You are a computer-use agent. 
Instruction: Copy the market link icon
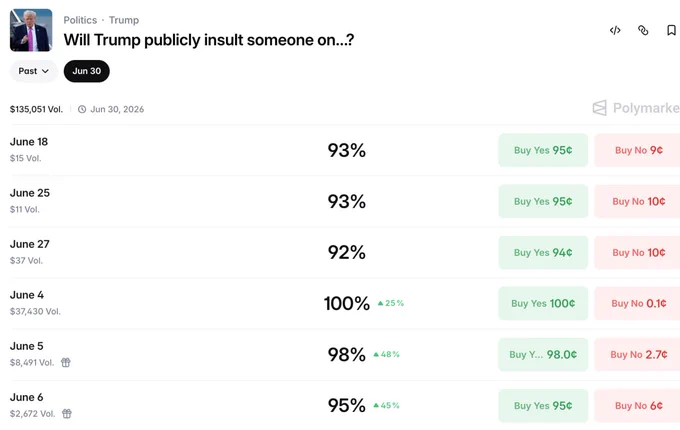[643, 30]
